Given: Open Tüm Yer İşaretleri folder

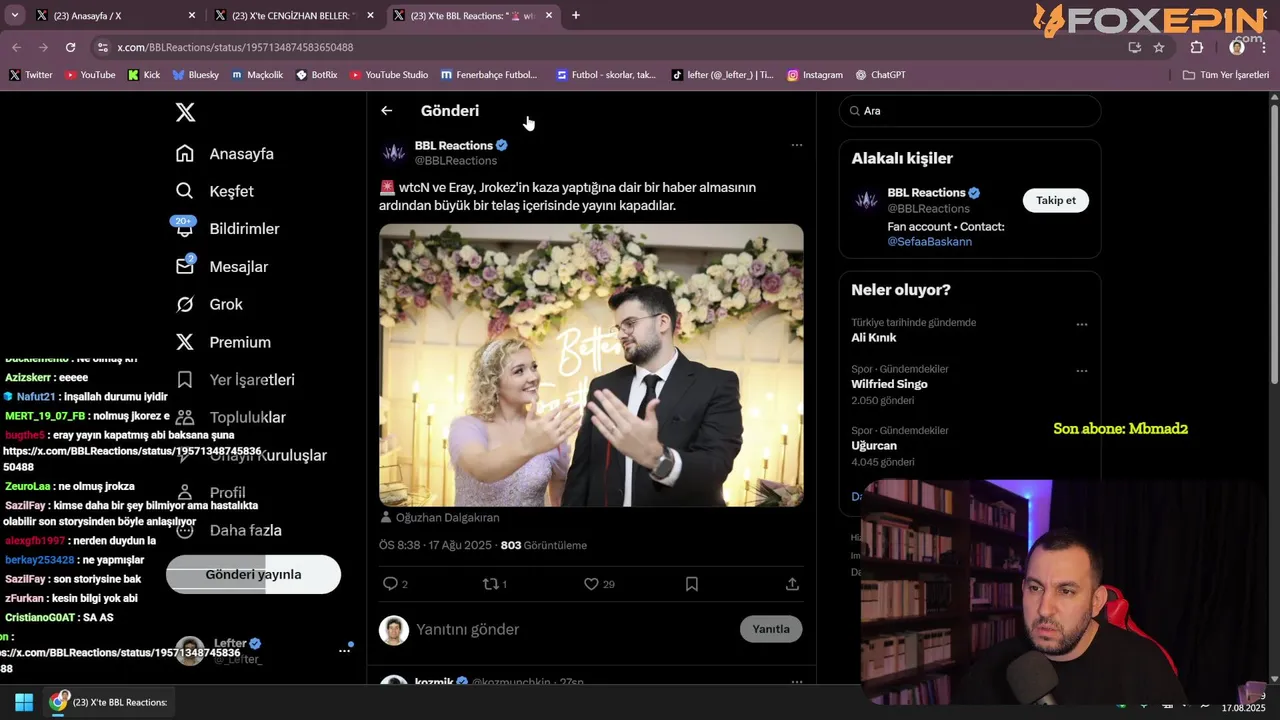Looking at the screenshot, I should click(x=1225, y=75).
